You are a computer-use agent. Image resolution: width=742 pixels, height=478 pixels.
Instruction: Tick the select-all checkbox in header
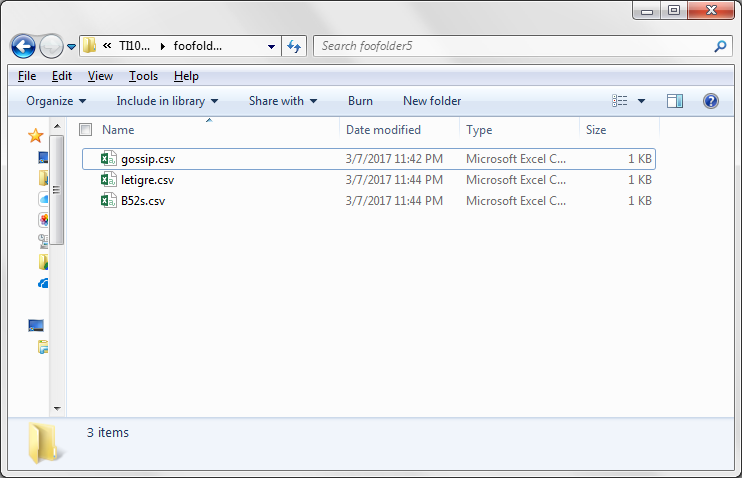pos(86,130)
